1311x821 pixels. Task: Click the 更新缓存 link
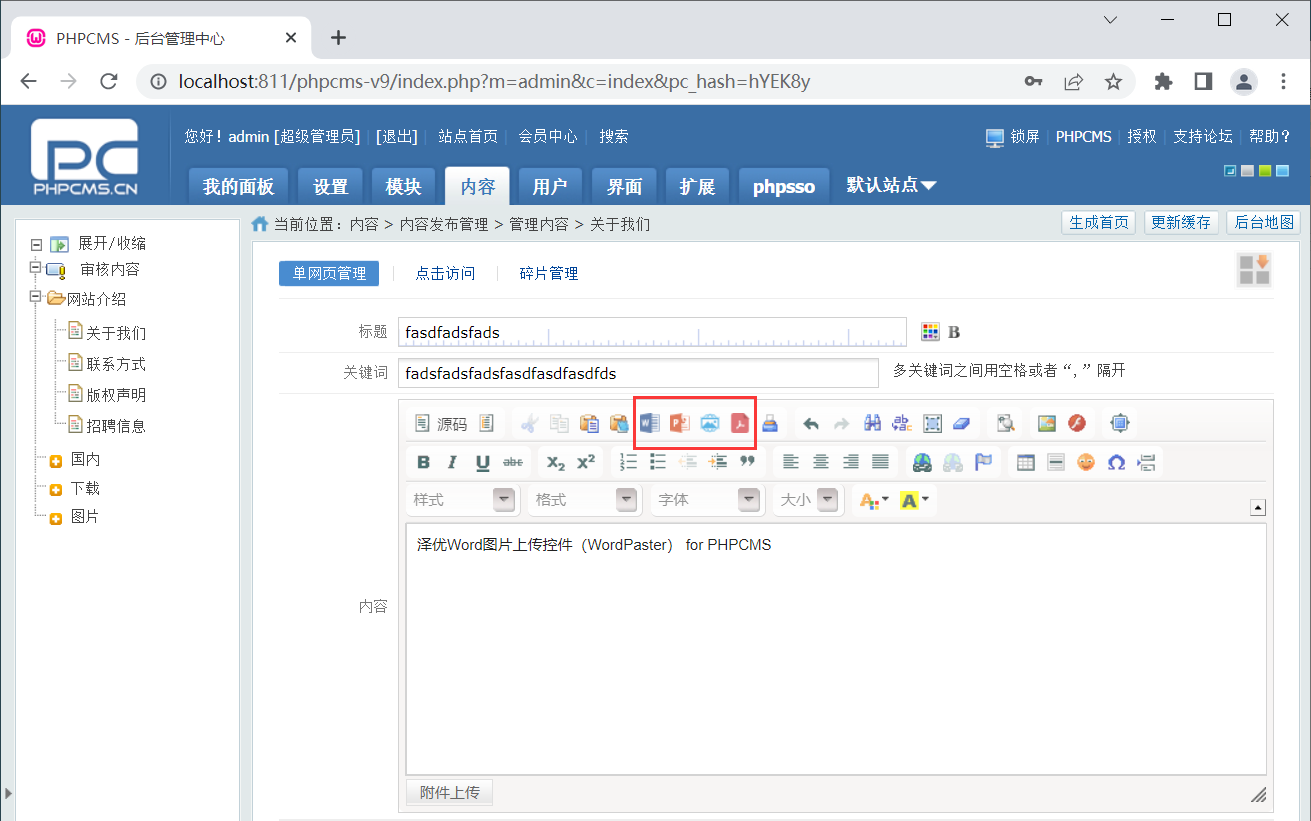(x=1181, y=223)
